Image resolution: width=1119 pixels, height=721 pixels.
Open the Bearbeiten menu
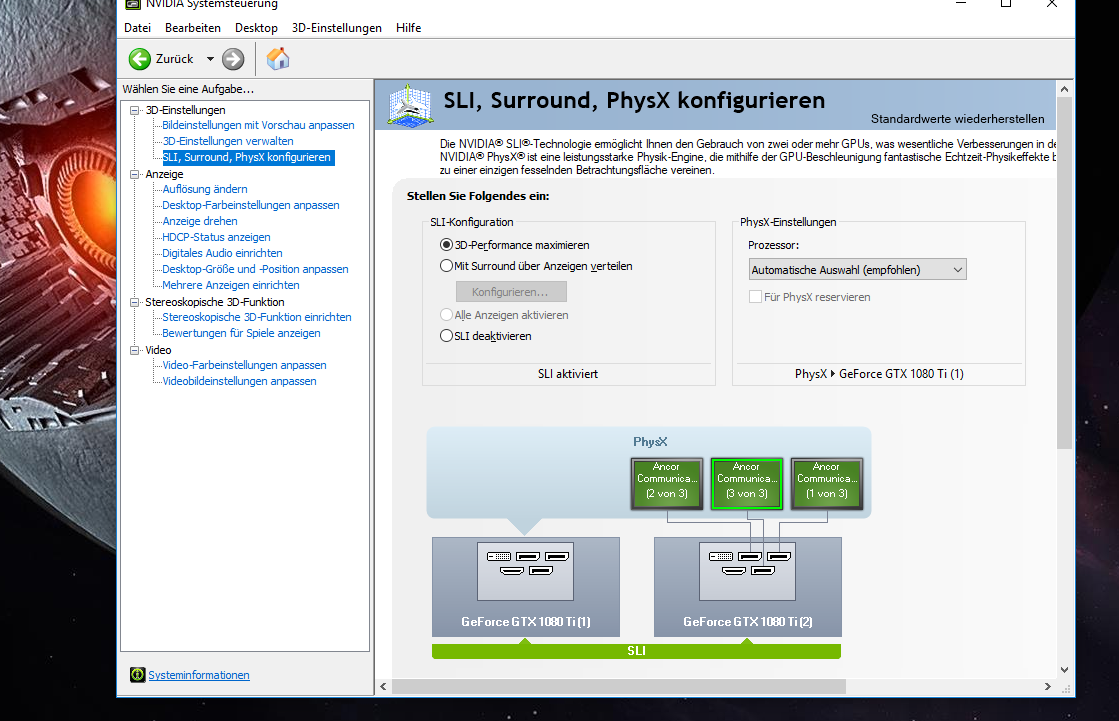point(193,28)
